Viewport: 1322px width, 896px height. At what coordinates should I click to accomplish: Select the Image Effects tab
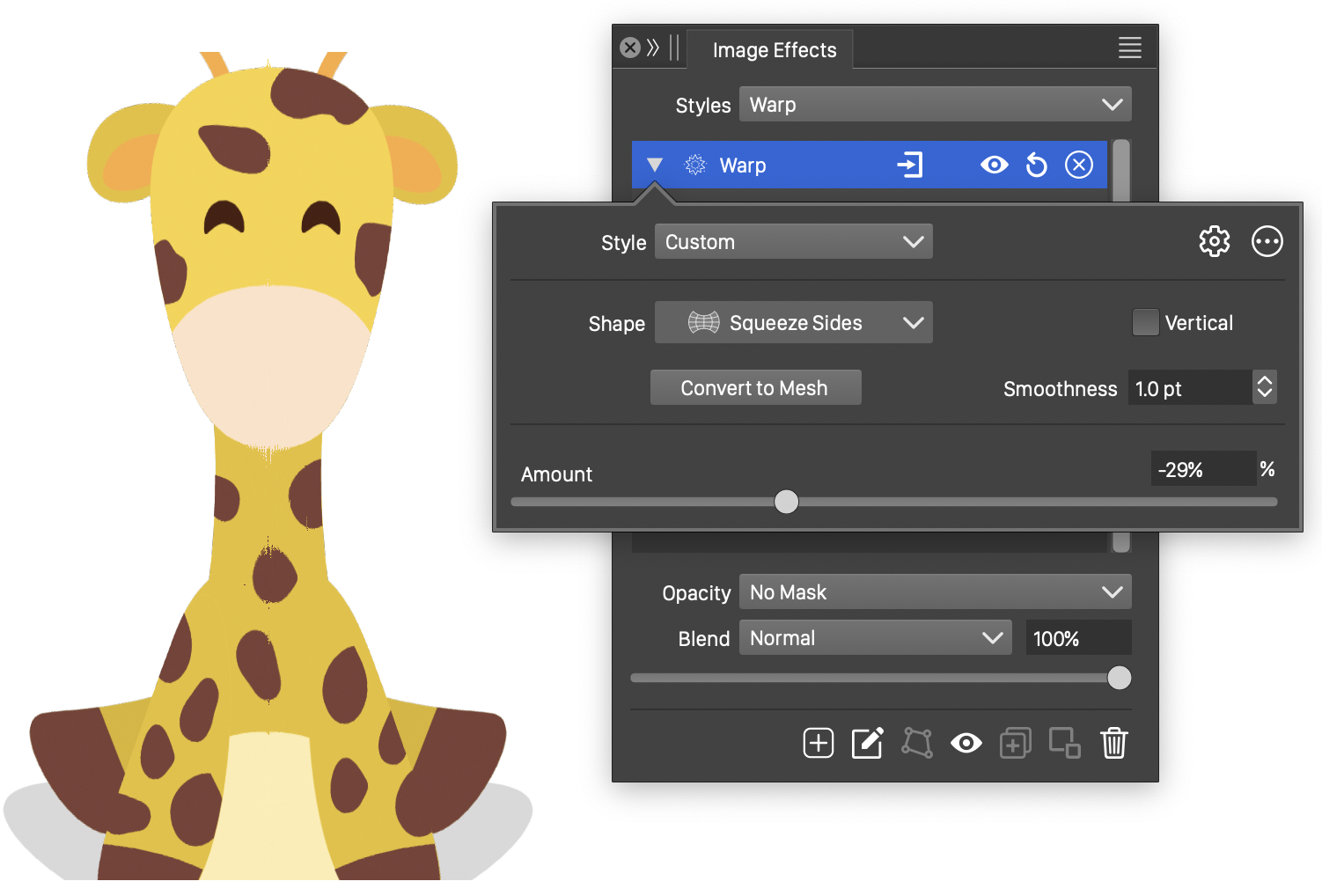coord(774,50)
